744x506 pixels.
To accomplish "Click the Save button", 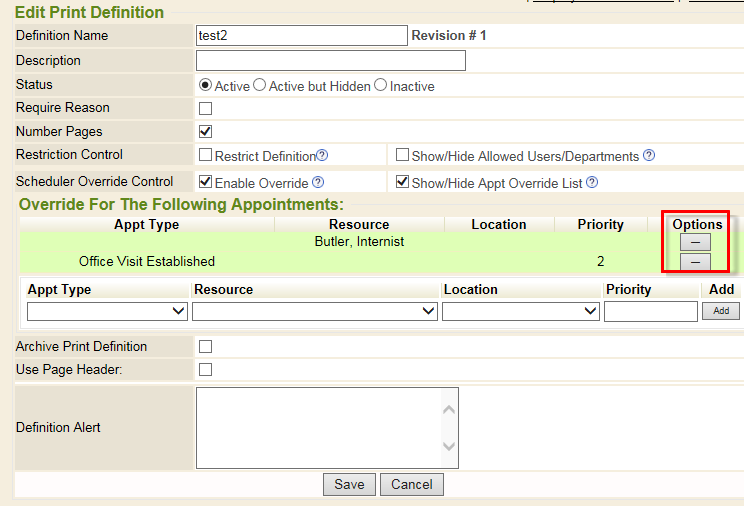I will pyautogui.click(x=349, y=484).
